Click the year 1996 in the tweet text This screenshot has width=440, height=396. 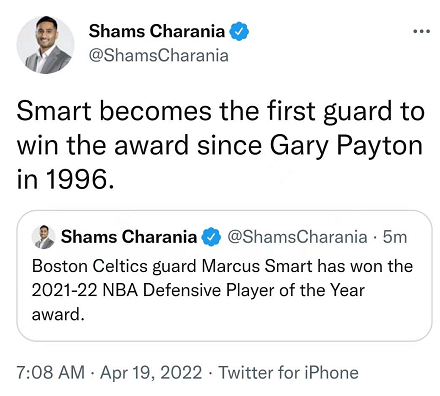point(77,179)
